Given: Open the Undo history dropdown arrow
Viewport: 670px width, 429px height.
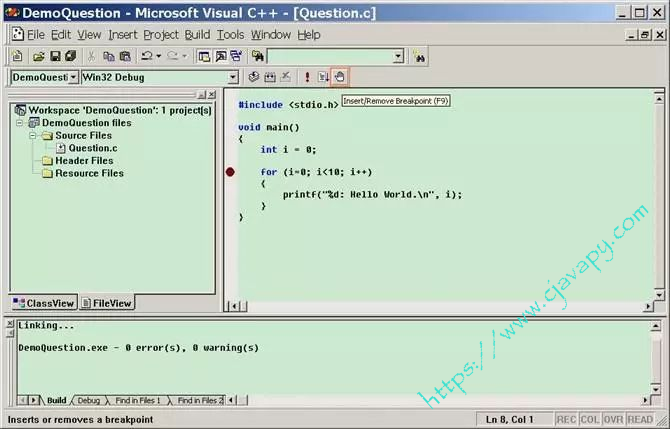Looking at the screenshot, I should point(159,56).
